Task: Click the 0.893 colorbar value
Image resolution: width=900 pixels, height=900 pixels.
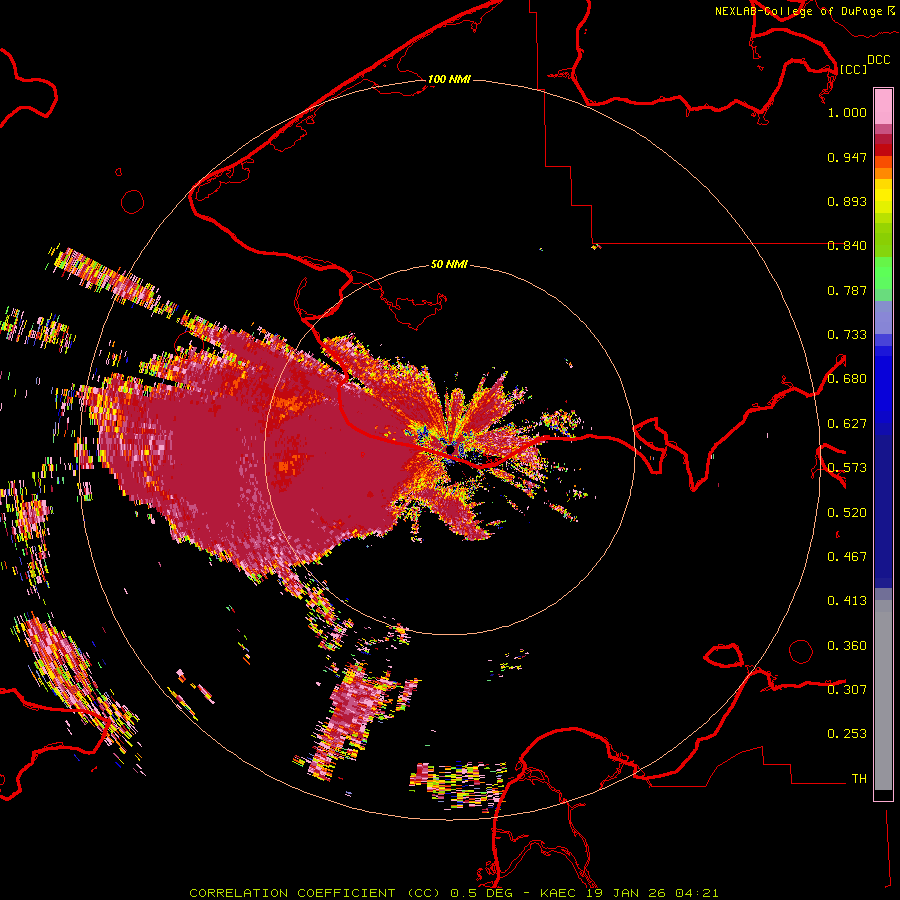Action: pos(847,201)
